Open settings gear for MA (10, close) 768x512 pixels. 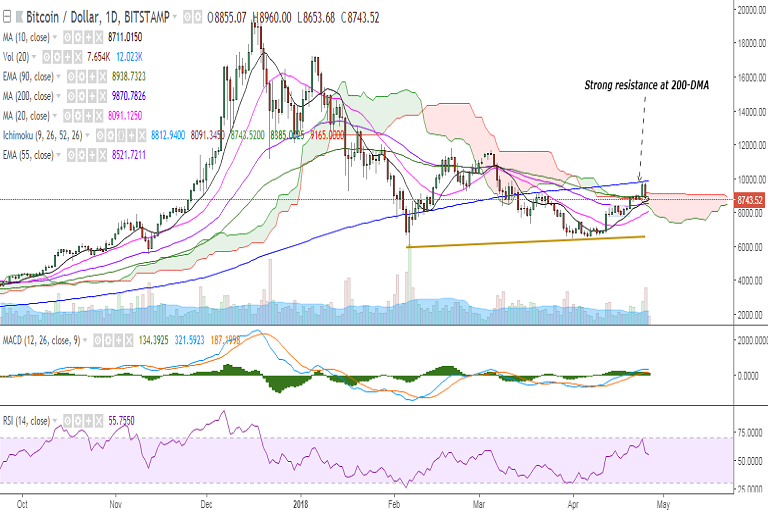coord(78,37)
